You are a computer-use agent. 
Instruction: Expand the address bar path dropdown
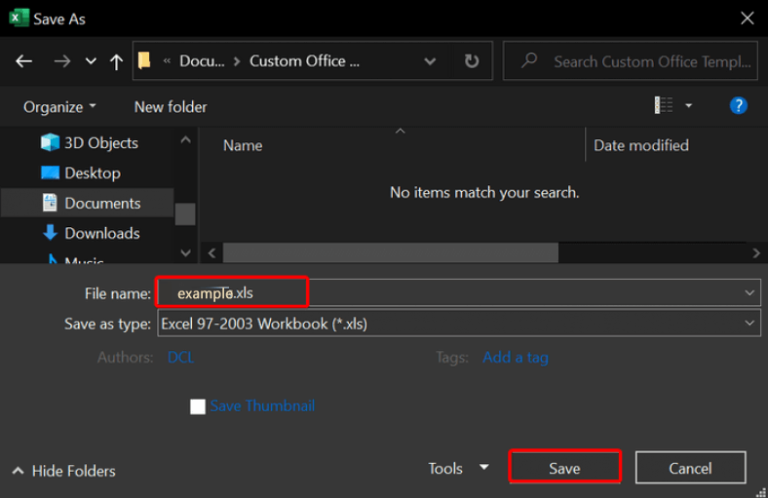click(430, 61)
